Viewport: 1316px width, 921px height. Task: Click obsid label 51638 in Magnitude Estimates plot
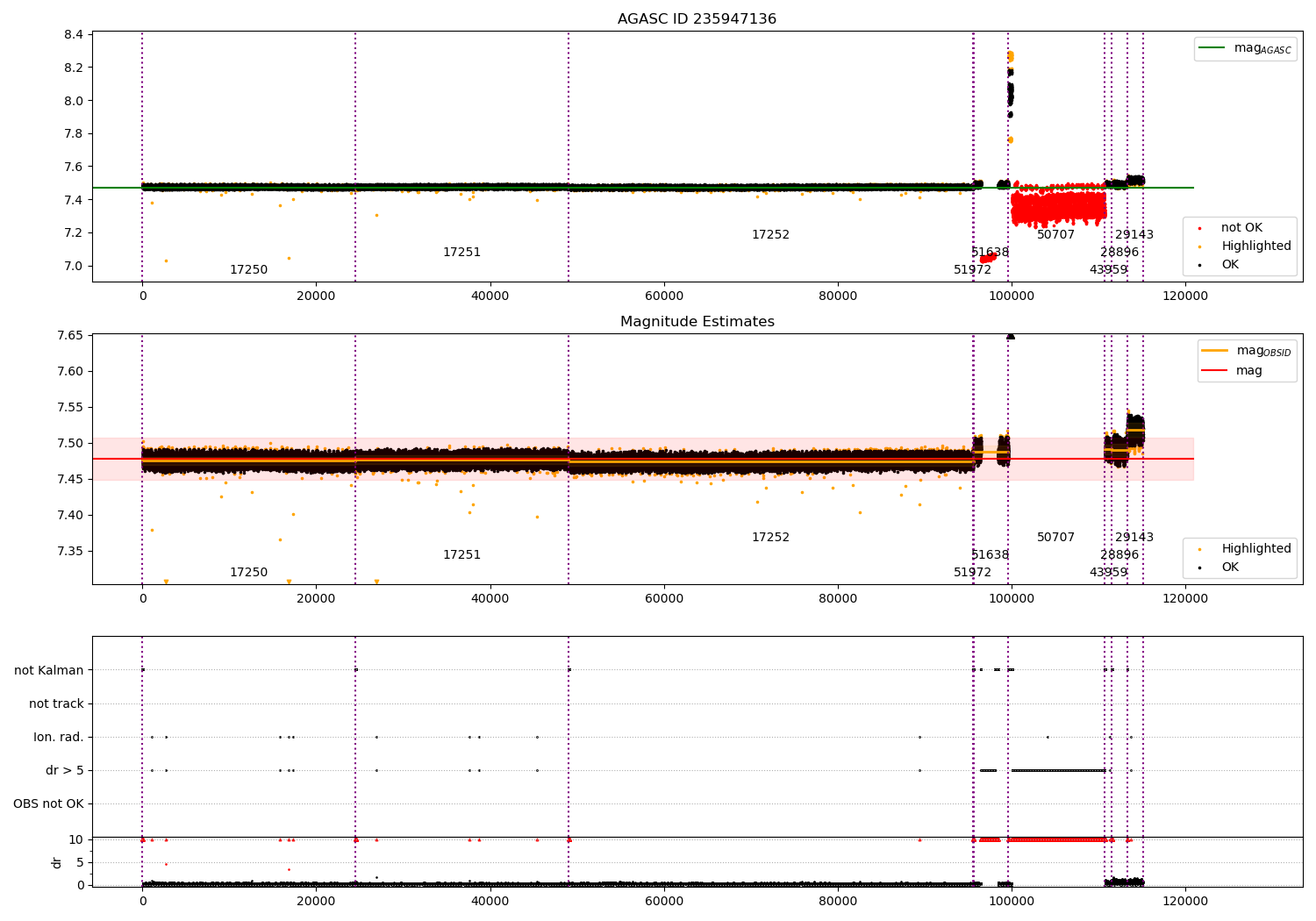click(x=990, y=555)
